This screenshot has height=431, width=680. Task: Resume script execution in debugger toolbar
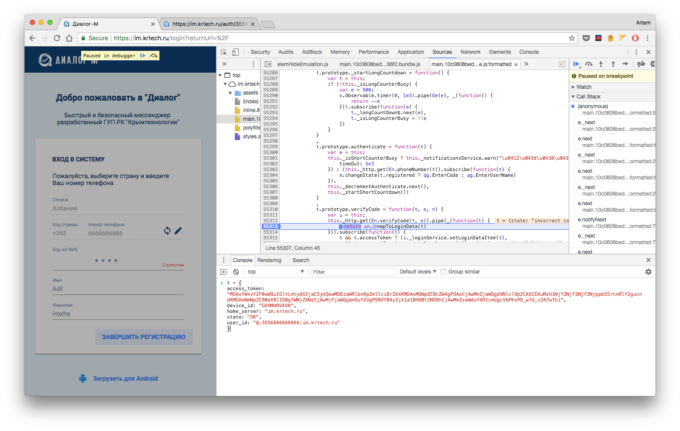[576, 64]
